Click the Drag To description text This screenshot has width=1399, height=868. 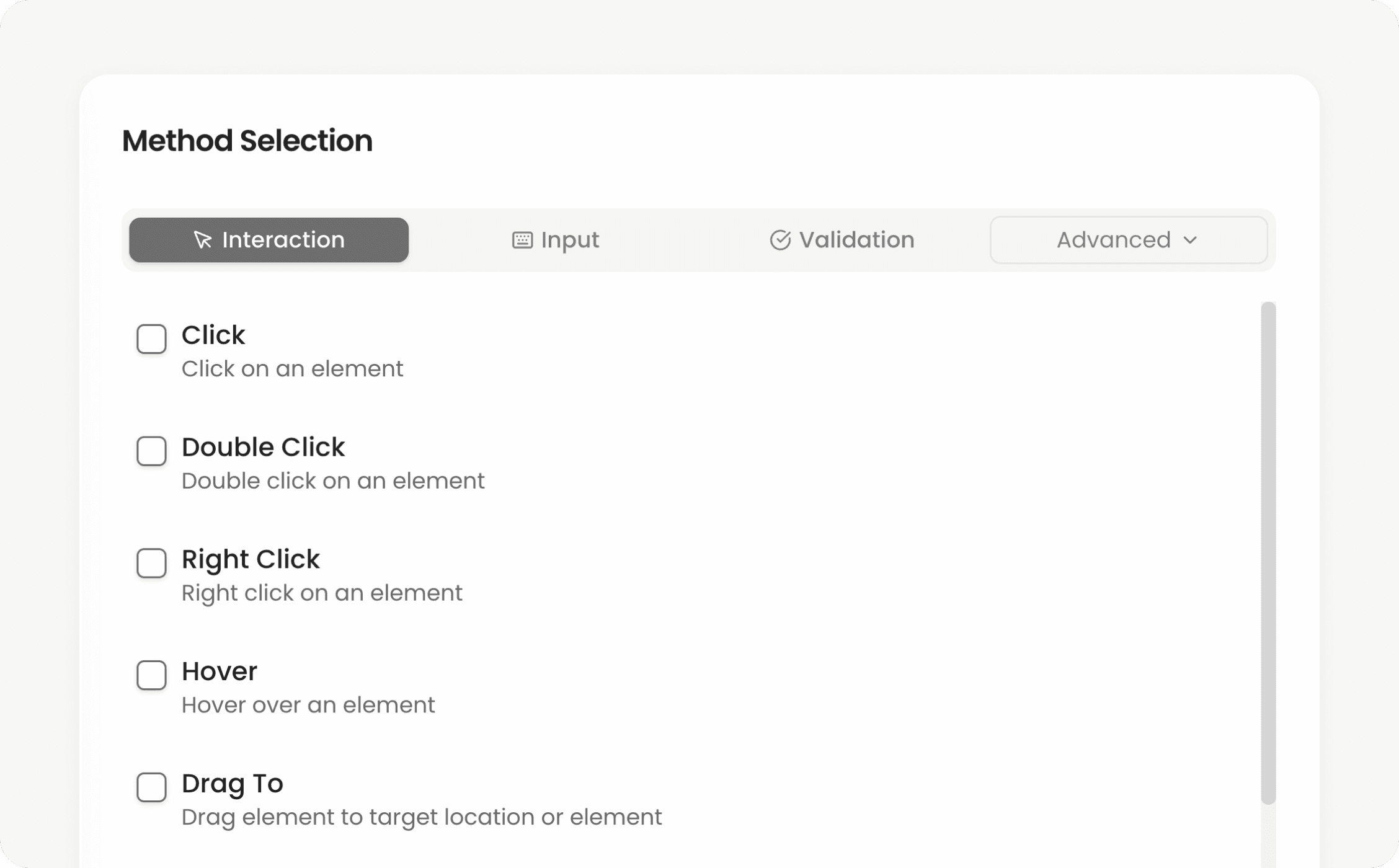tap(422, 817)
